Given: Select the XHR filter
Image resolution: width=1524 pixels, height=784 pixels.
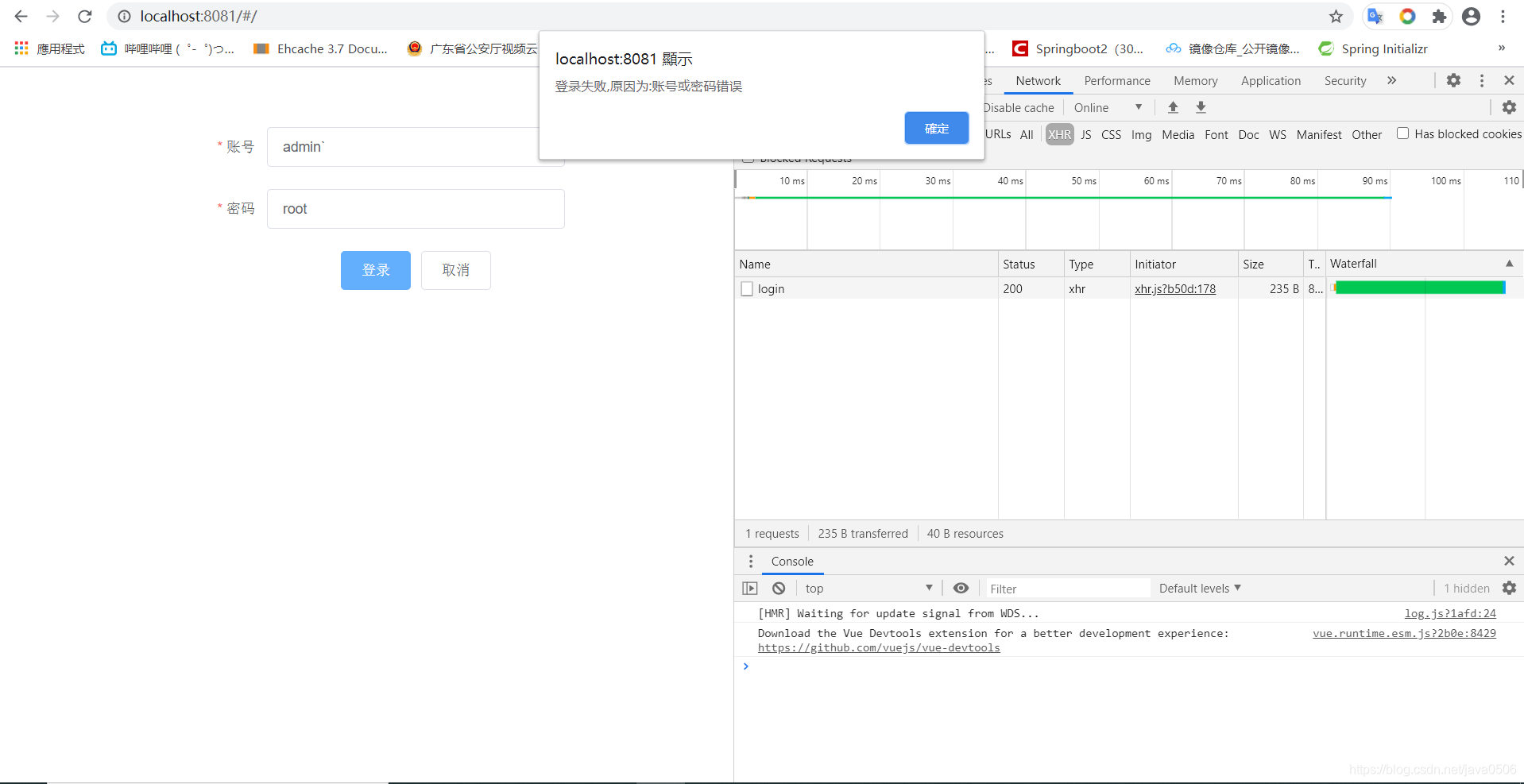Looking at the screenshot, I should click(x=1059, y=134).
